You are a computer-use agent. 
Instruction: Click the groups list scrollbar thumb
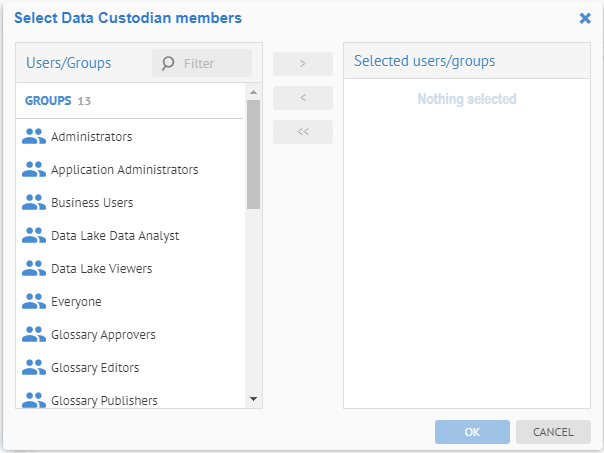(x=253, y=153)
